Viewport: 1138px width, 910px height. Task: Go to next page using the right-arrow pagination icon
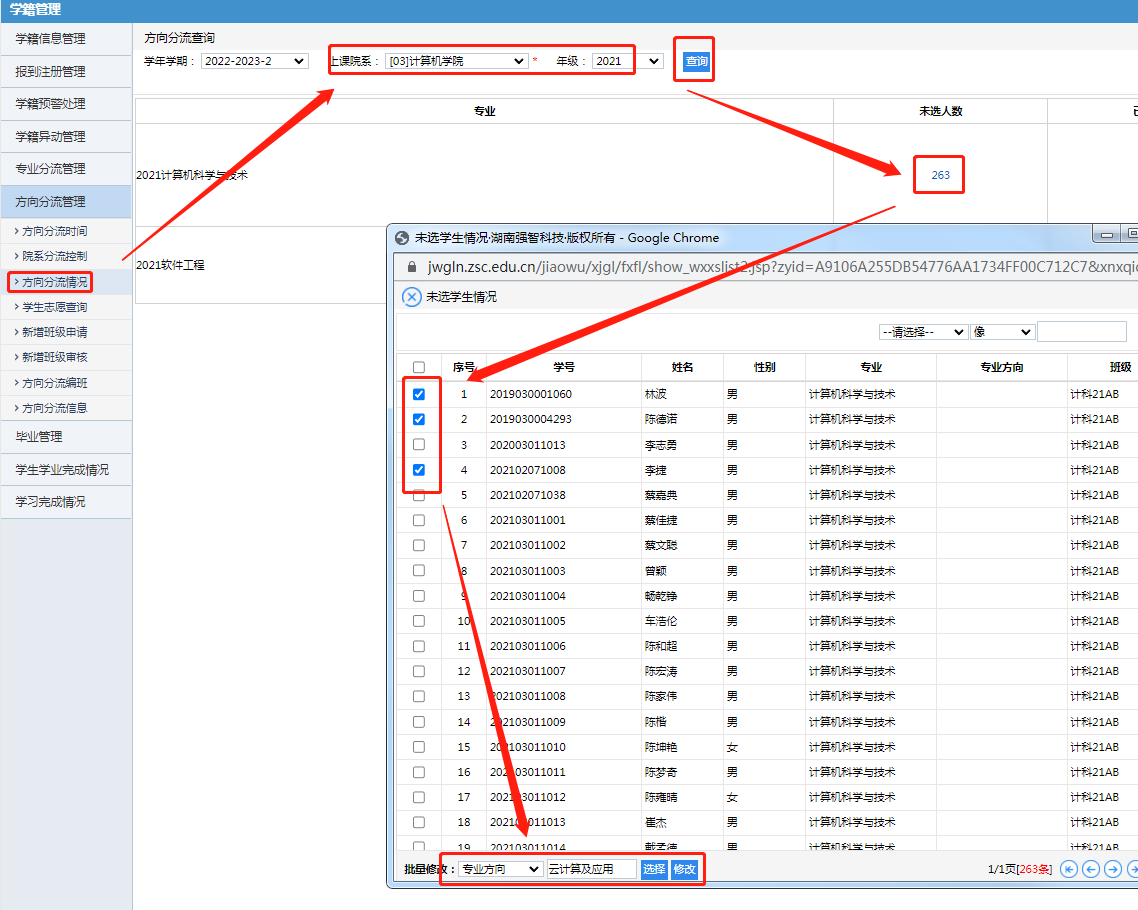[1112, 869]
